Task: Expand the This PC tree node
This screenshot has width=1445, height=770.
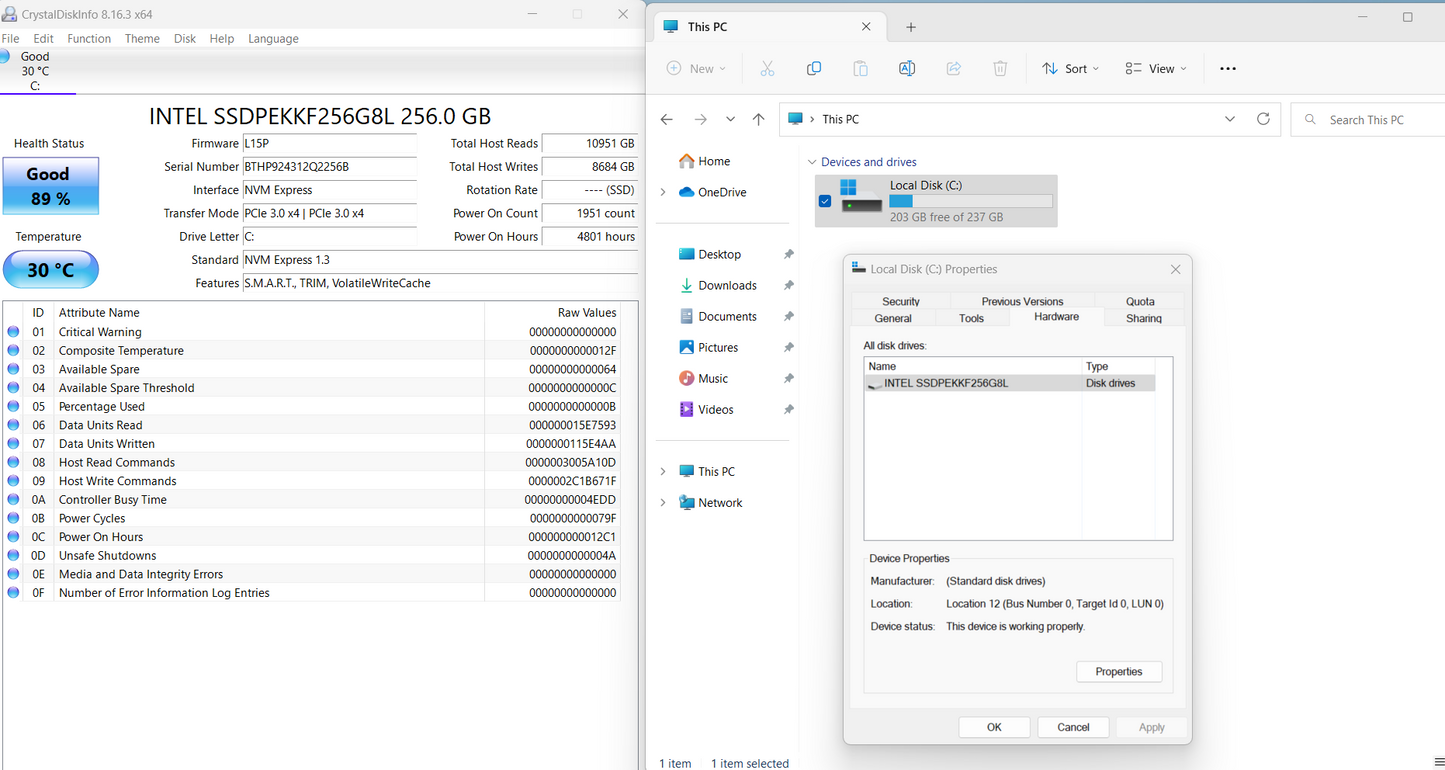Action: (663, 471)
